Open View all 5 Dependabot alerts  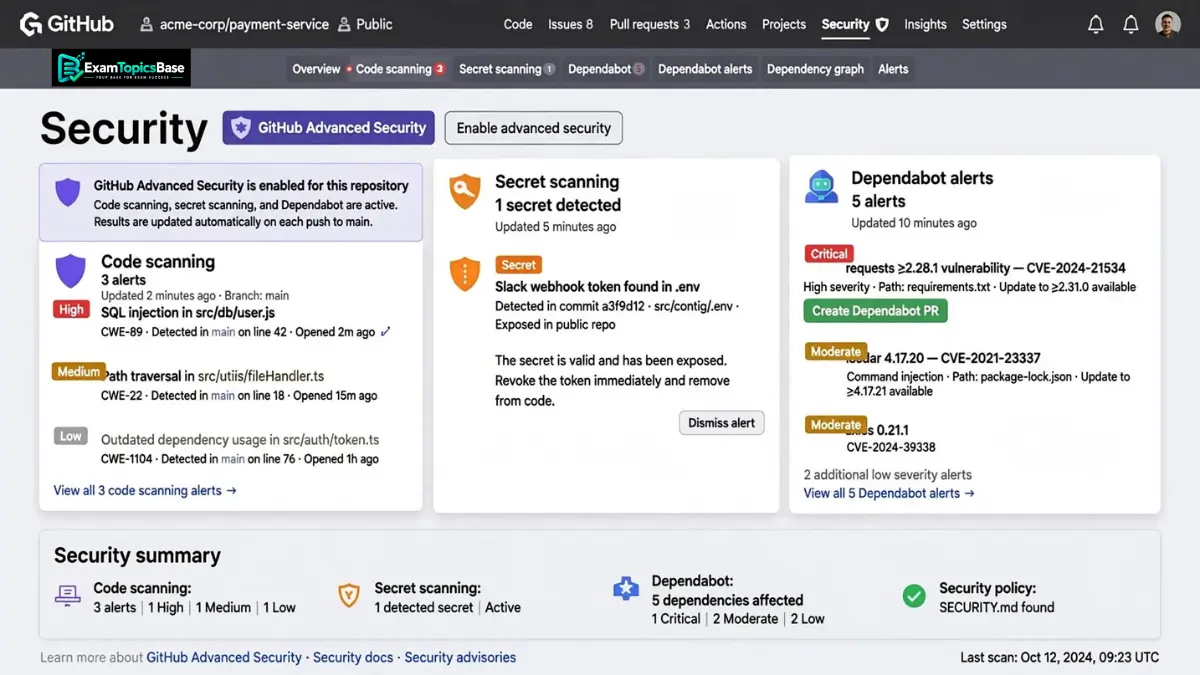(889, 493)
